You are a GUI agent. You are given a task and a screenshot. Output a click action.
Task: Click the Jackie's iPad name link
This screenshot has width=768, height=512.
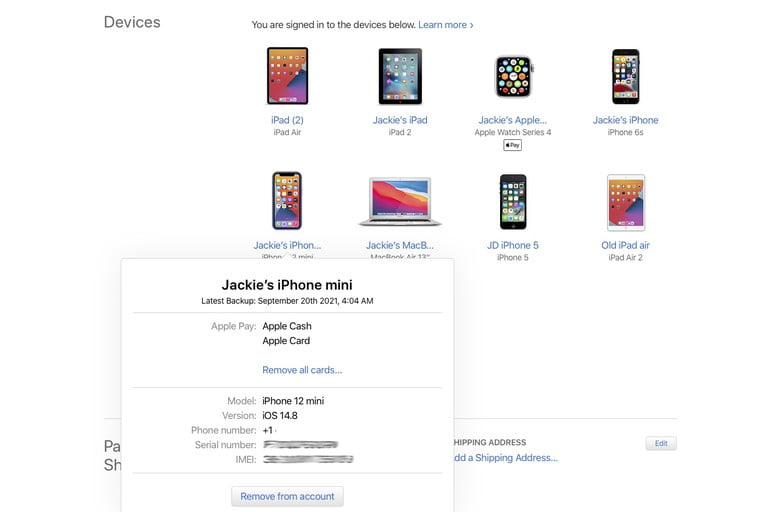coord(400,120)
